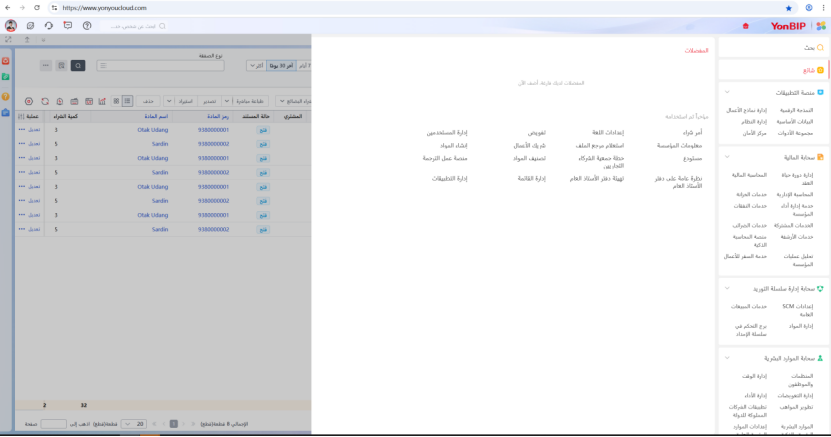Click the YonBIP logo
Viewport: 831px width, 437px height.
pyautogui.click(x=788, y=26)
